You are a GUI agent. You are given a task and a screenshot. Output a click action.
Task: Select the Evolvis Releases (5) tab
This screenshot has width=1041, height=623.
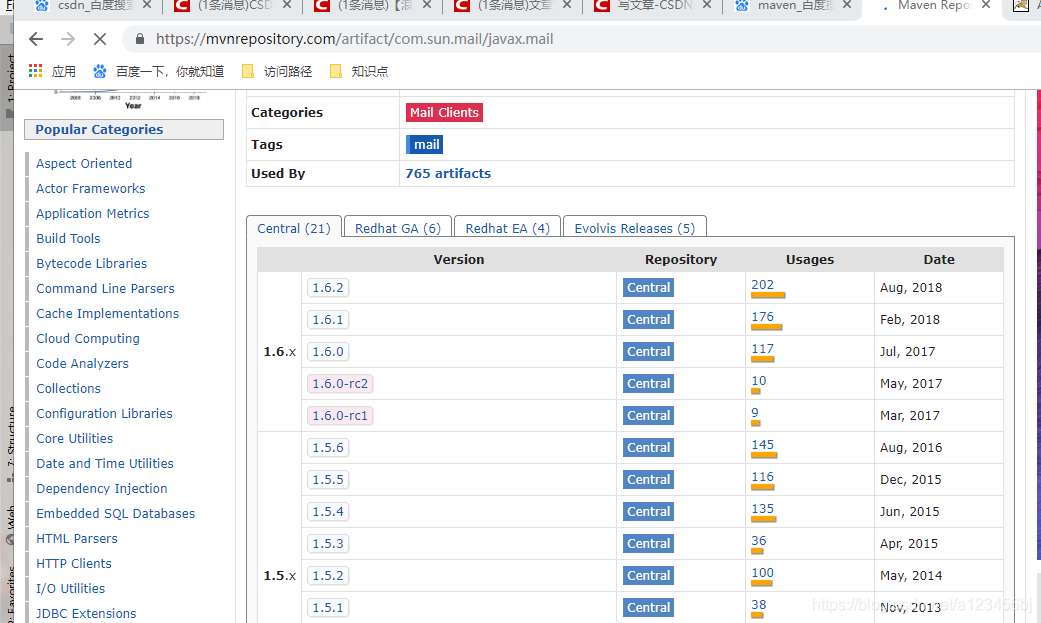[635, 228]
